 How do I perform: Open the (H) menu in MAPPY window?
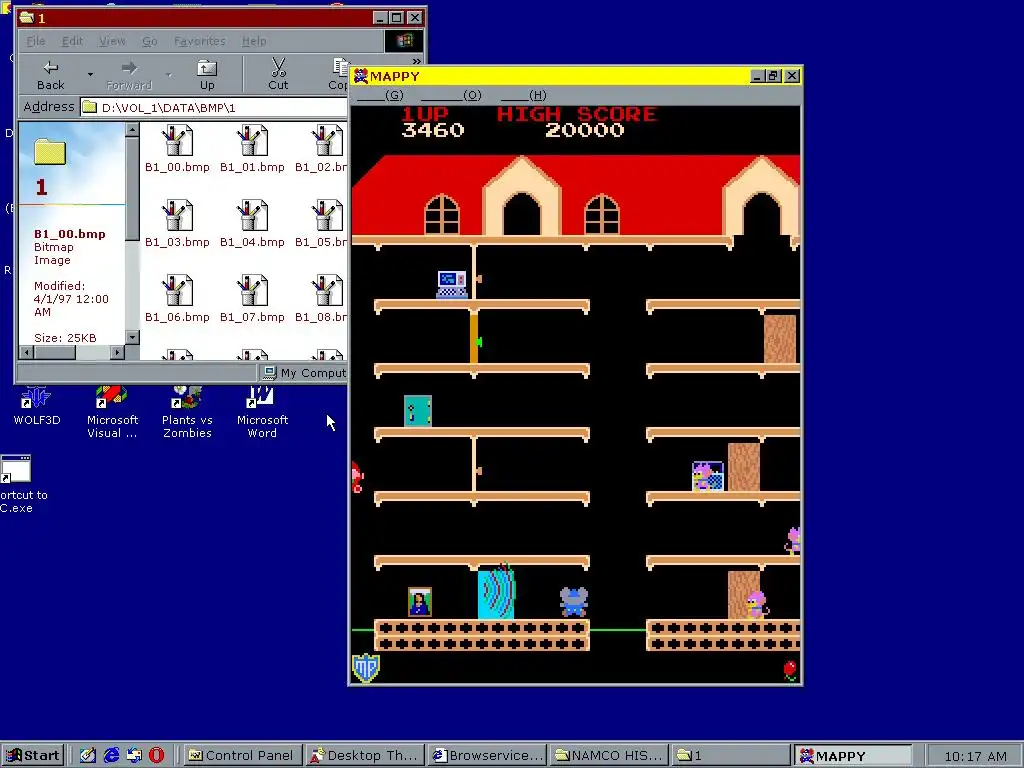[x=523, y=95]
